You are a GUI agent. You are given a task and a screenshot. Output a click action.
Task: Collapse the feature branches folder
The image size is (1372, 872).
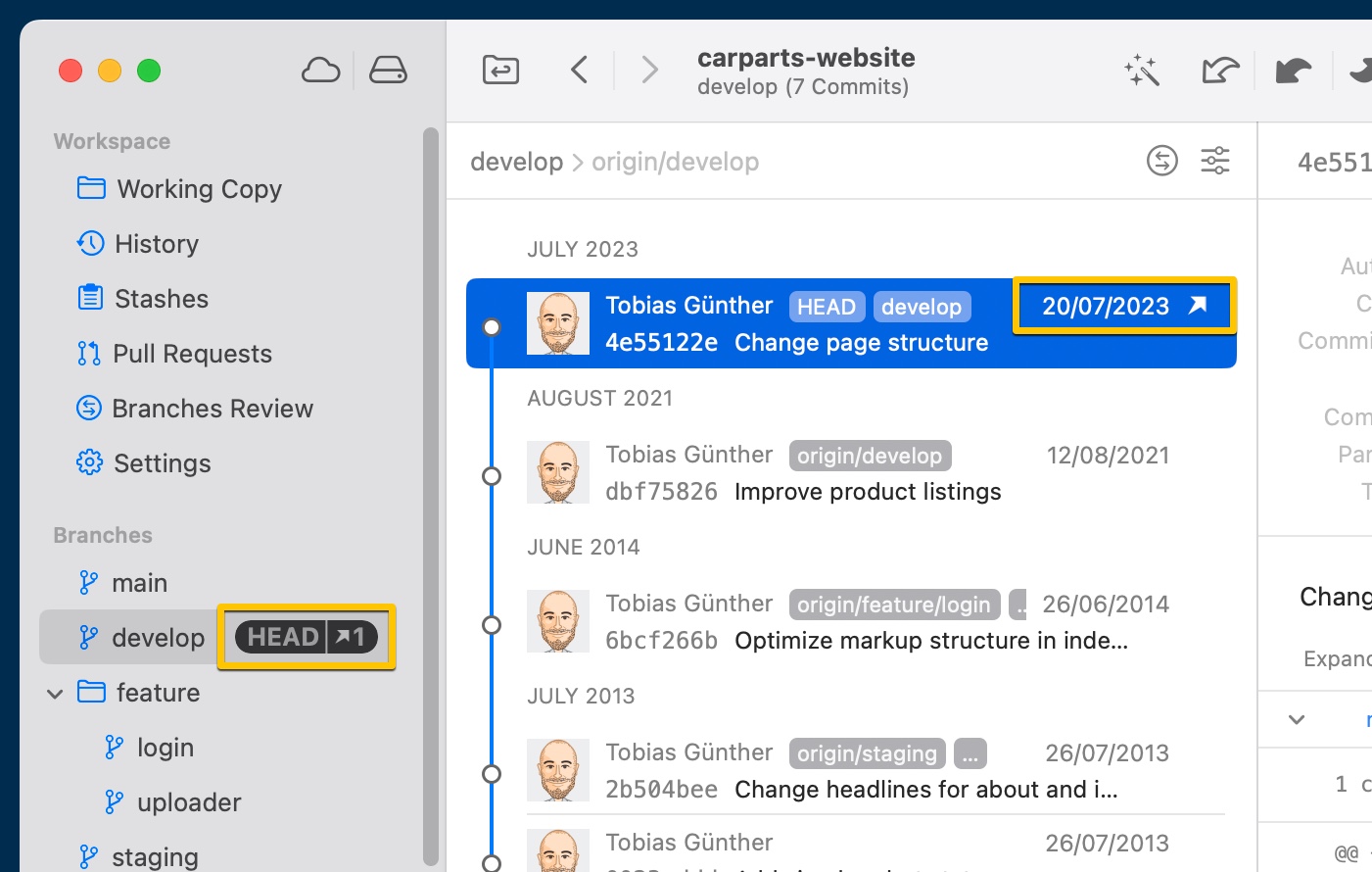click(x=55, y=693)
